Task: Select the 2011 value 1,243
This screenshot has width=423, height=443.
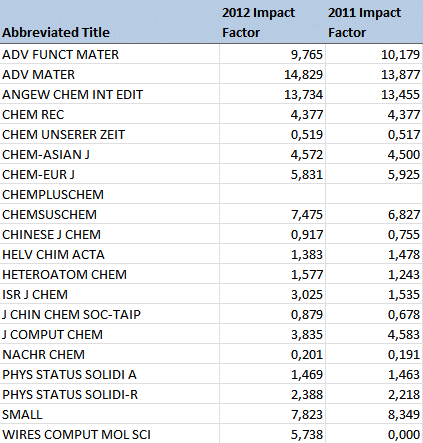Action: coord(404,275)
